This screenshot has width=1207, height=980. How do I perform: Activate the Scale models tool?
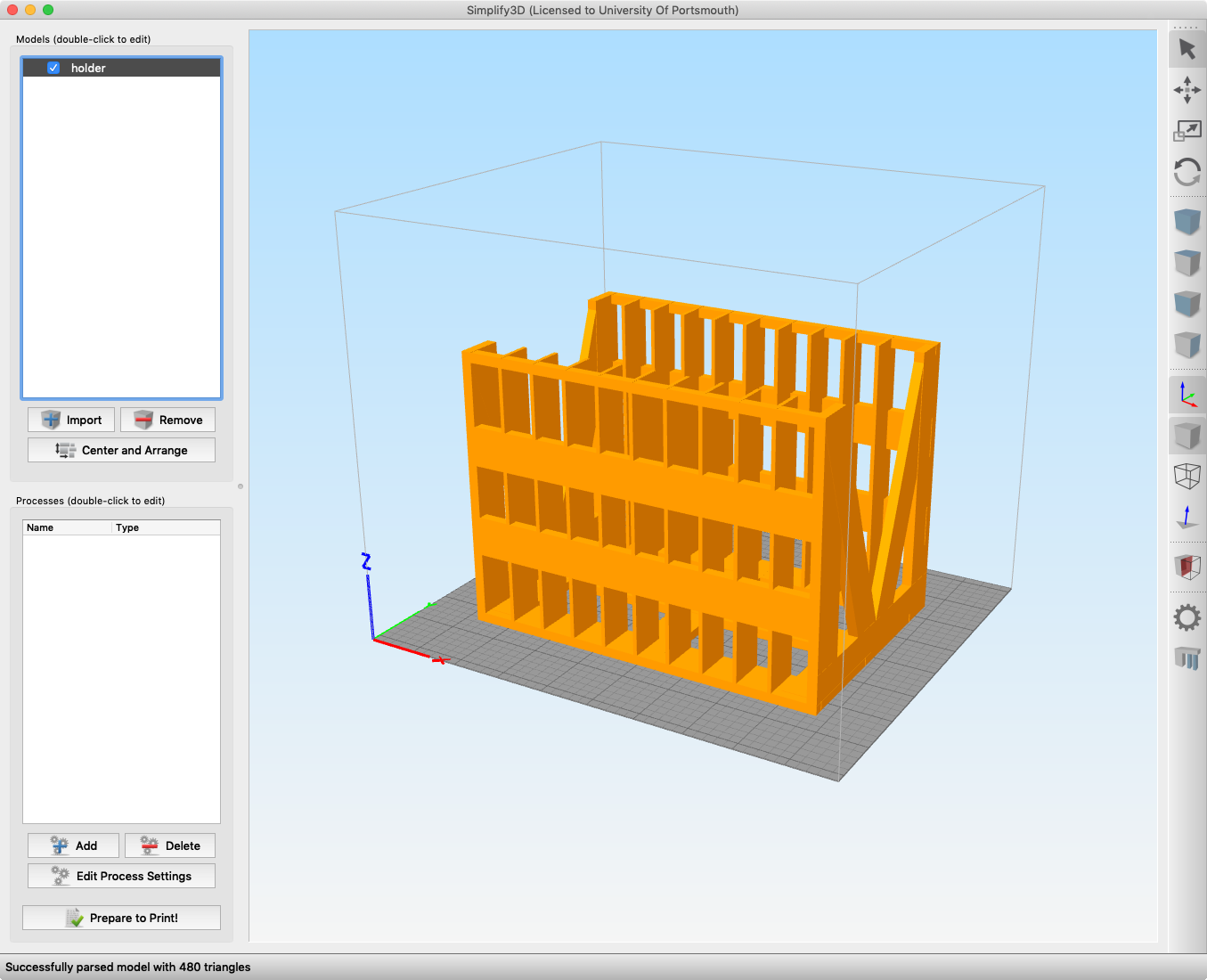tap(1187, 130)
